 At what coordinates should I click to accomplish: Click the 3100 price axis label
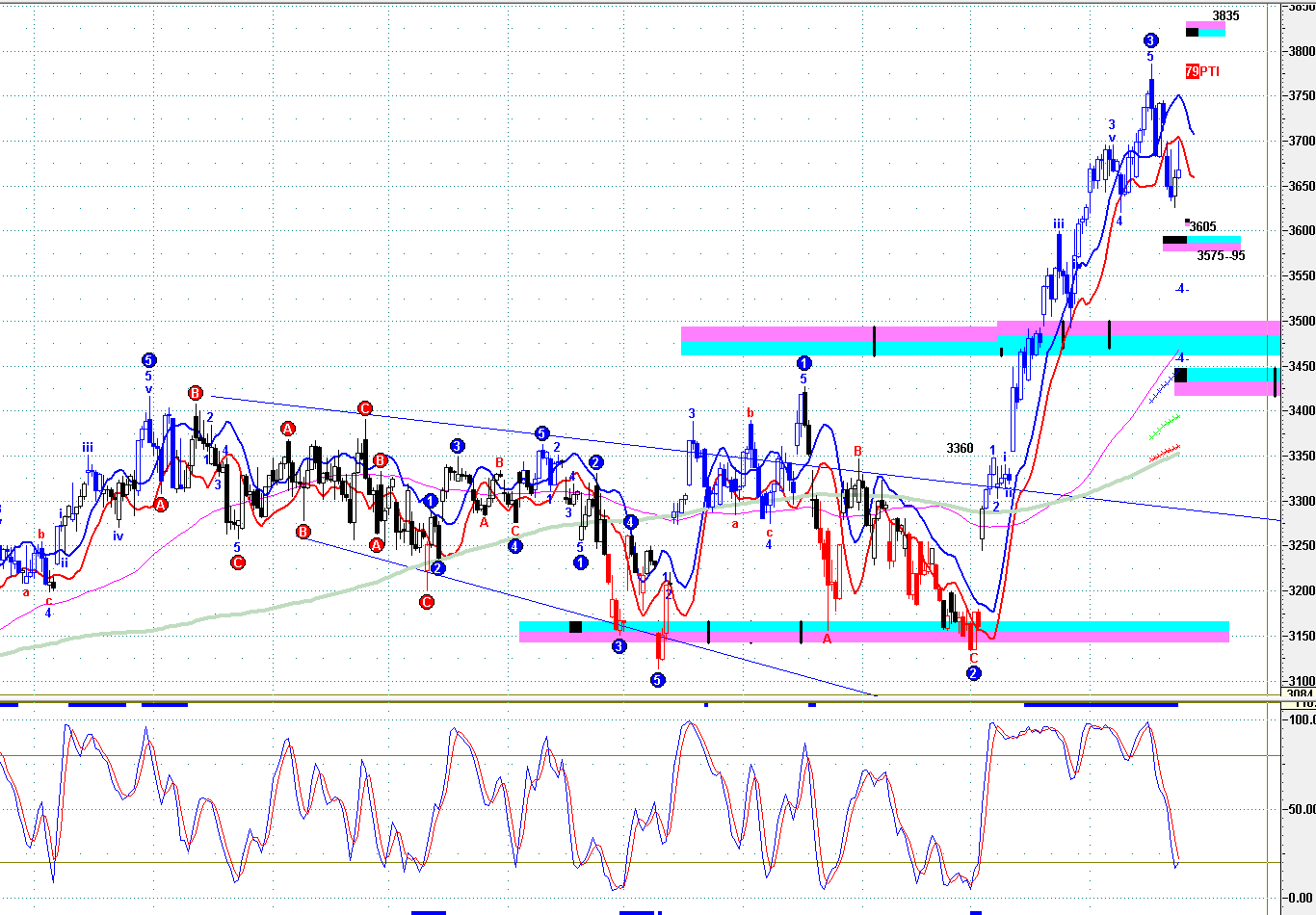point(1301,681)
